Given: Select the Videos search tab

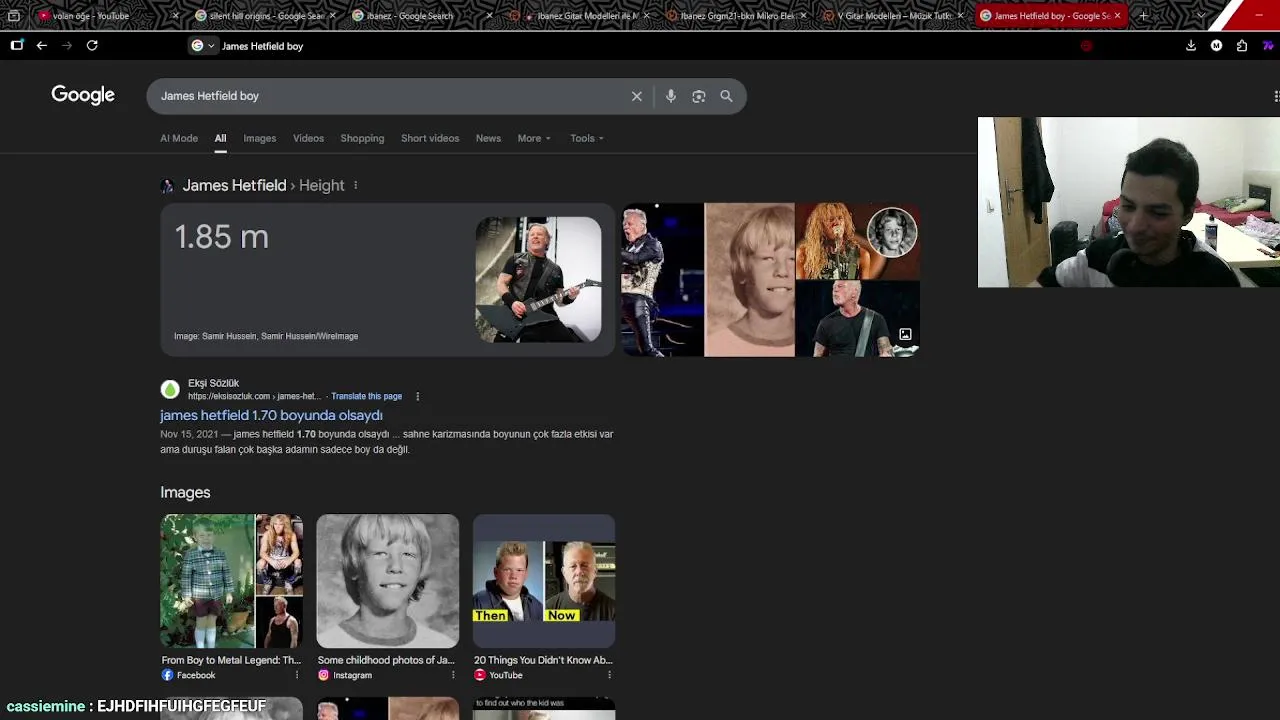Looking at the screenshot, I should pos(308,138).
